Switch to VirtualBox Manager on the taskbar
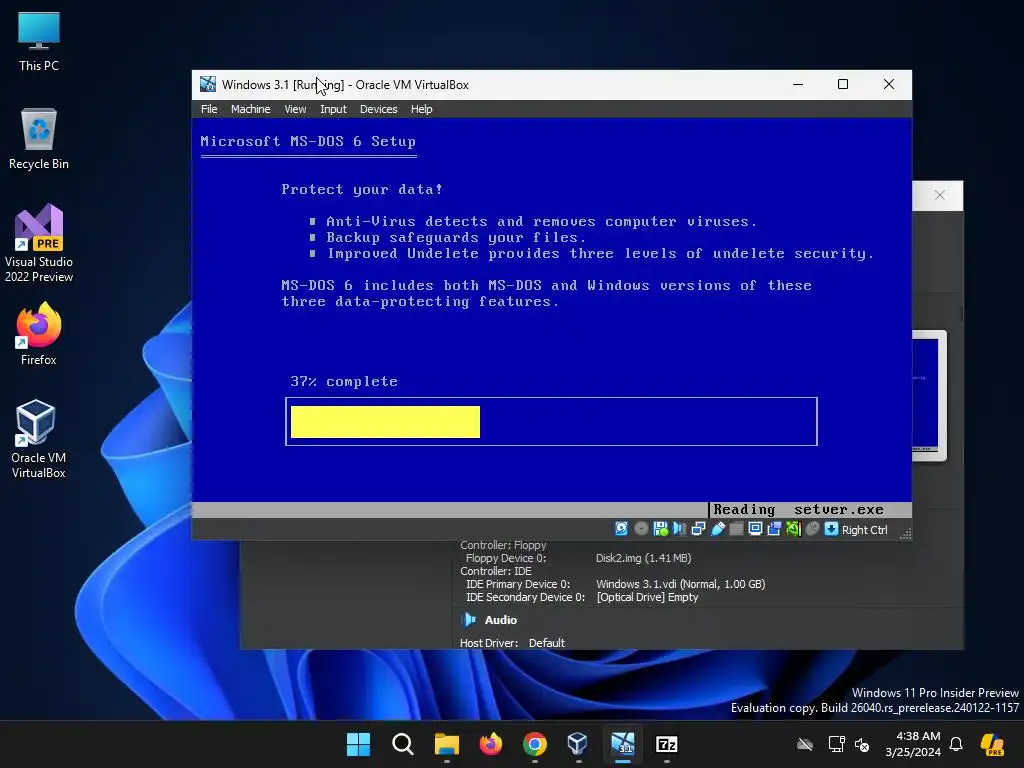The image size is (1024, 768). 579,744
